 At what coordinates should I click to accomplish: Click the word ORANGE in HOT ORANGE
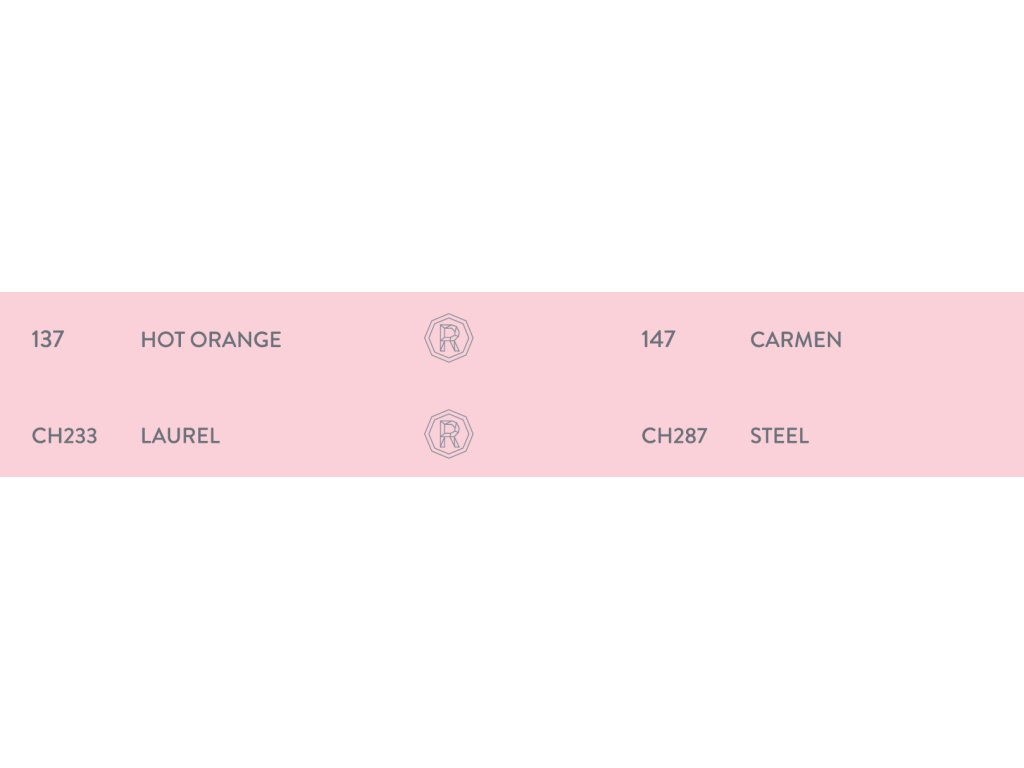236,340
